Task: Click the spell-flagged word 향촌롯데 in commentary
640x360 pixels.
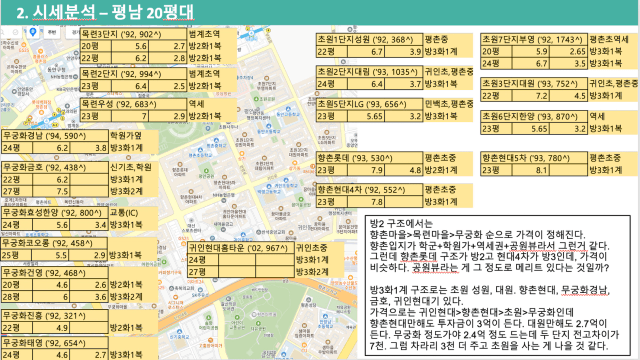Action: 418,257
